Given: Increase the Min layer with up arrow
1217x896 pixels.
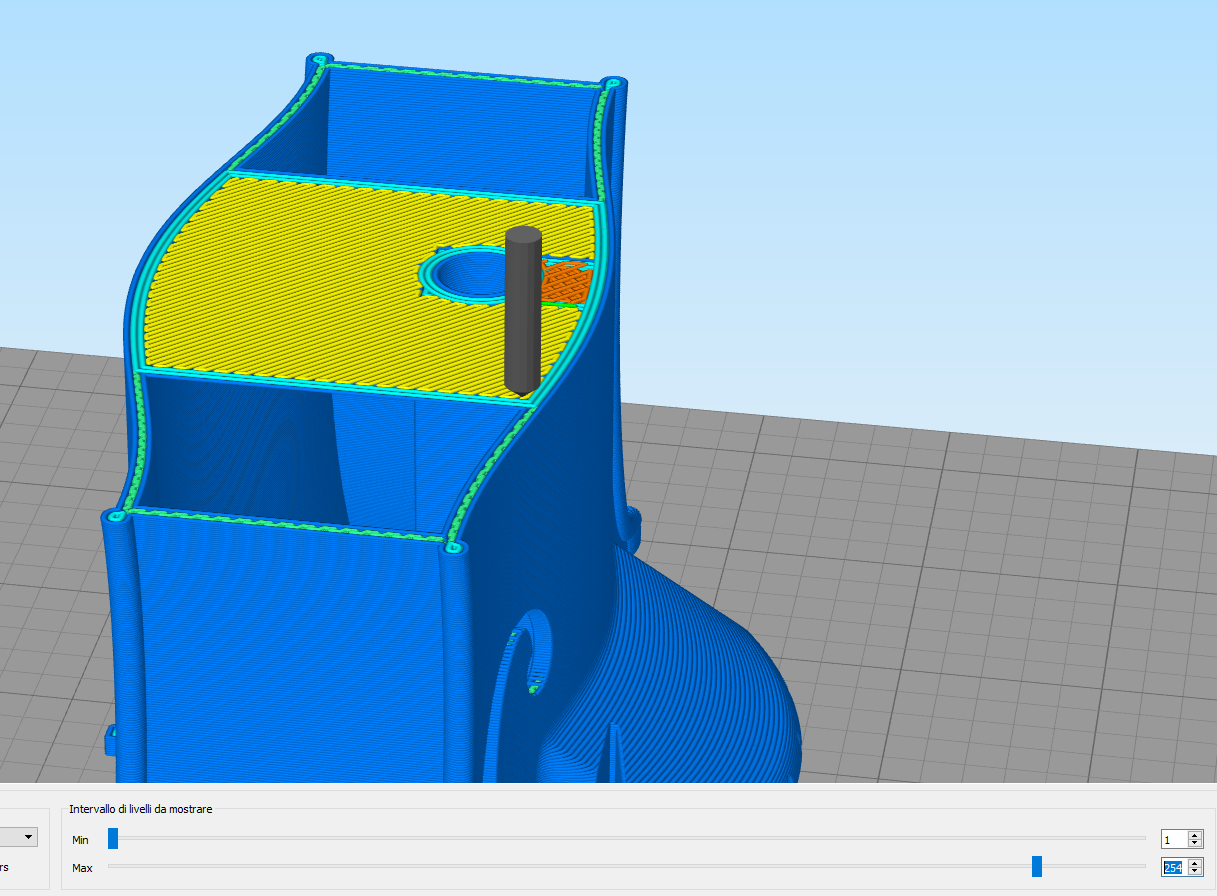Looking at the screenshot, I should pyautogui.click(x=1195, y=835).
